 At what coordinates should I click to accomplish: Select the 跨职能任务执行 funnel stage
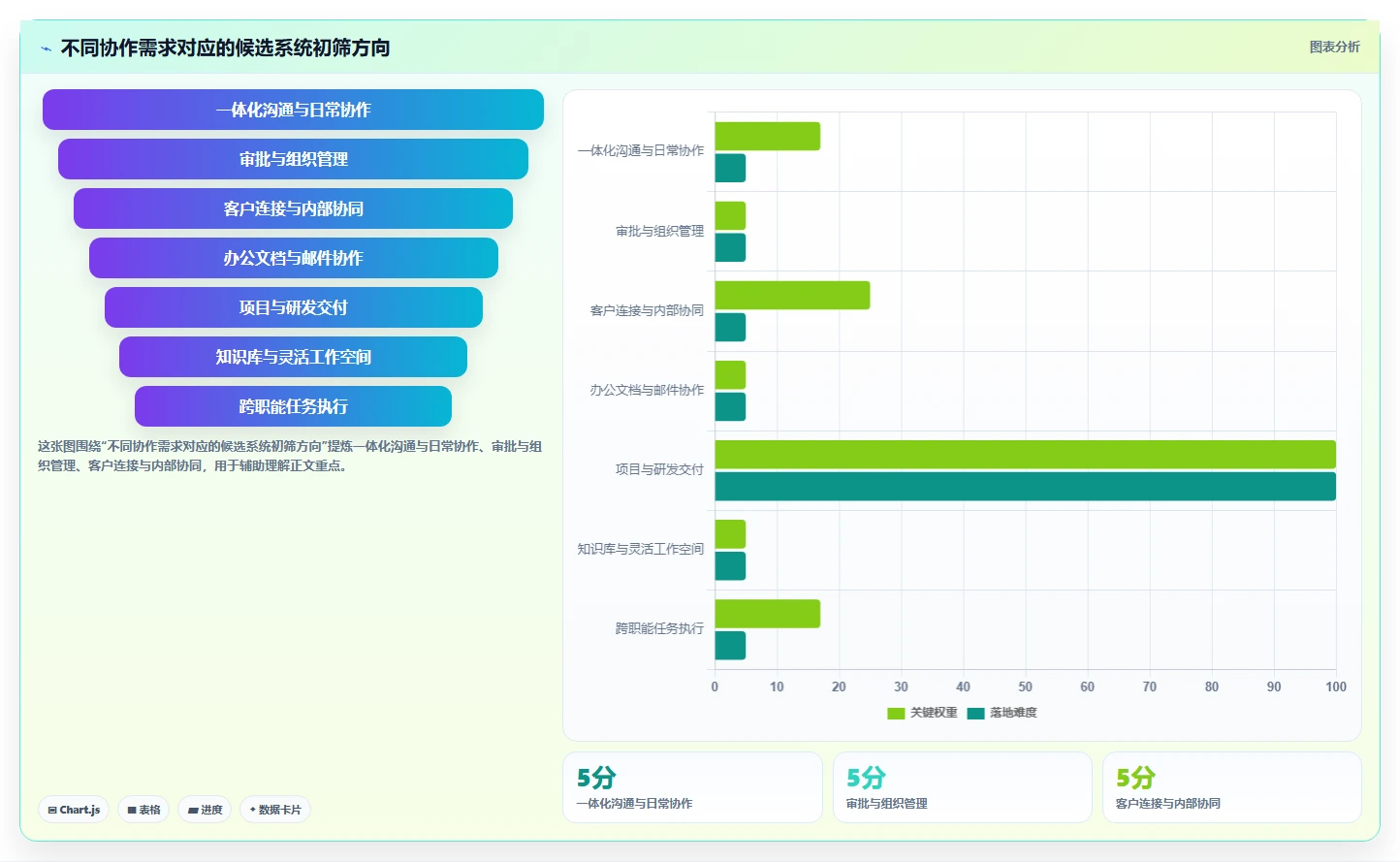293,406
